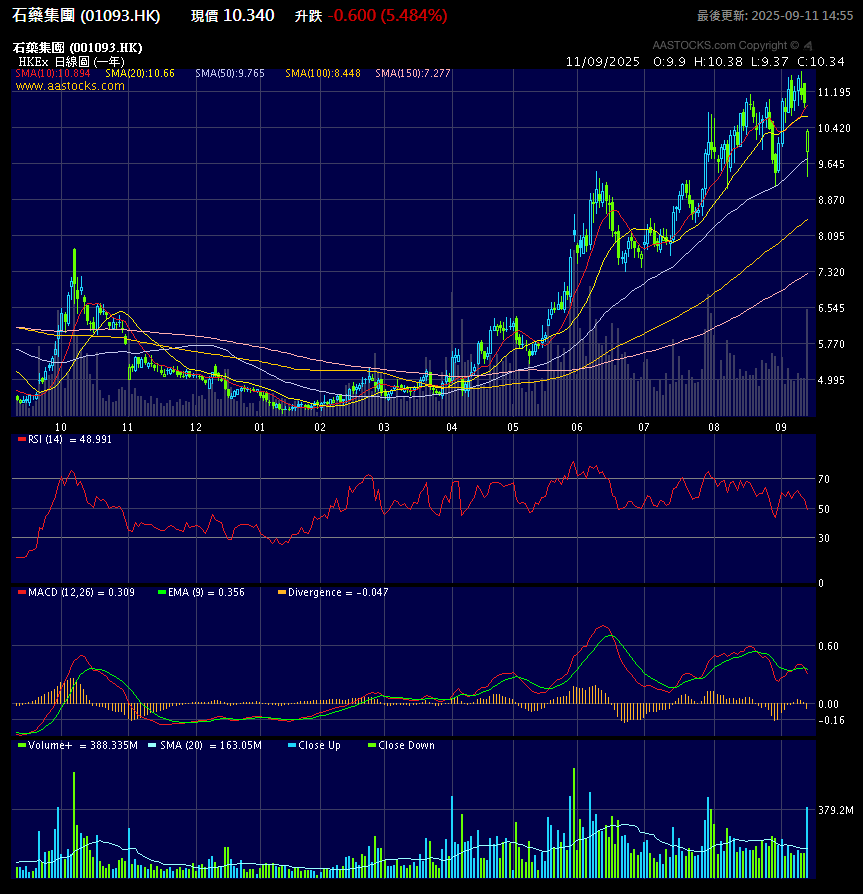Click the 8.870 price axis label
The height and width of the screenshot is (894, 863).
(831, 200)
